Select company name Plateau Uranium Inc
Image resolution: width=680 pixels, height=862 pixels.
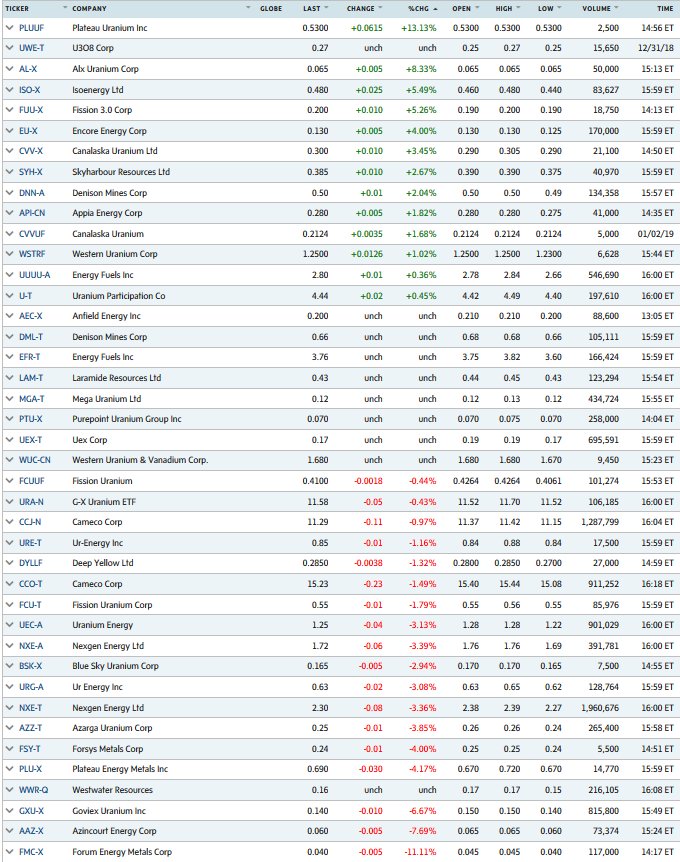point(110,27)
